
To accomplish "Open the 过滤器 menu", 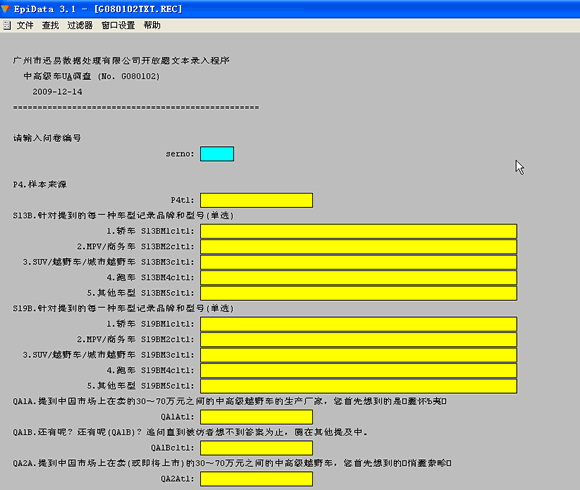I will [x=80, y=25].
